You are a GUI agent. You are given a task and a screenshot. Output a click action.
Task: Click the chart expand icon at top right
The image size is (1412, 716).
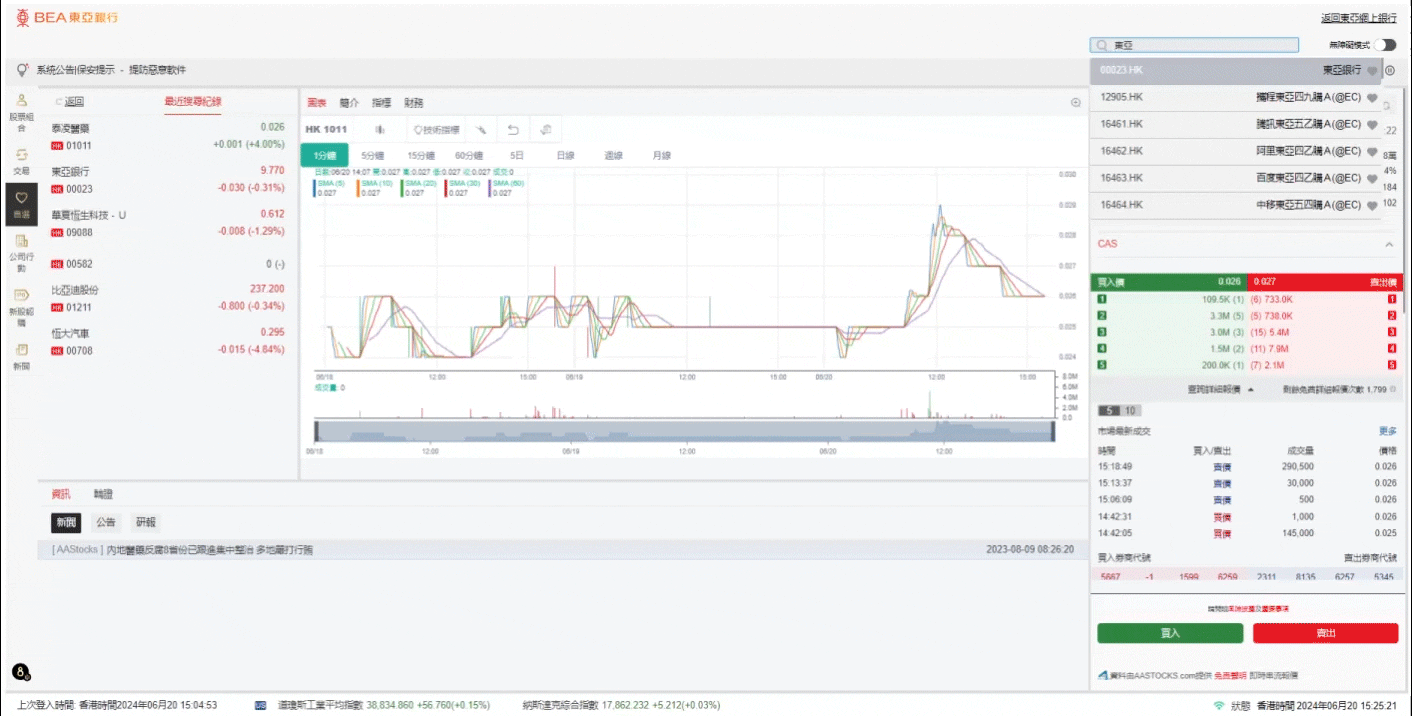1076,102
